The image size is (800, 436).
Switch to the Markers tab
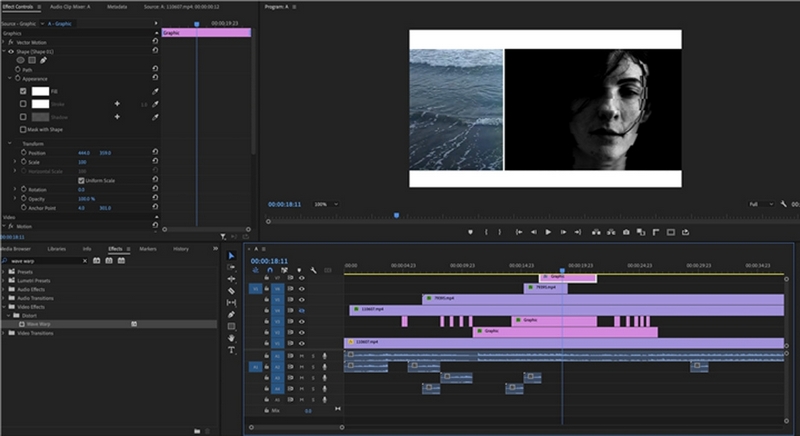147,248
